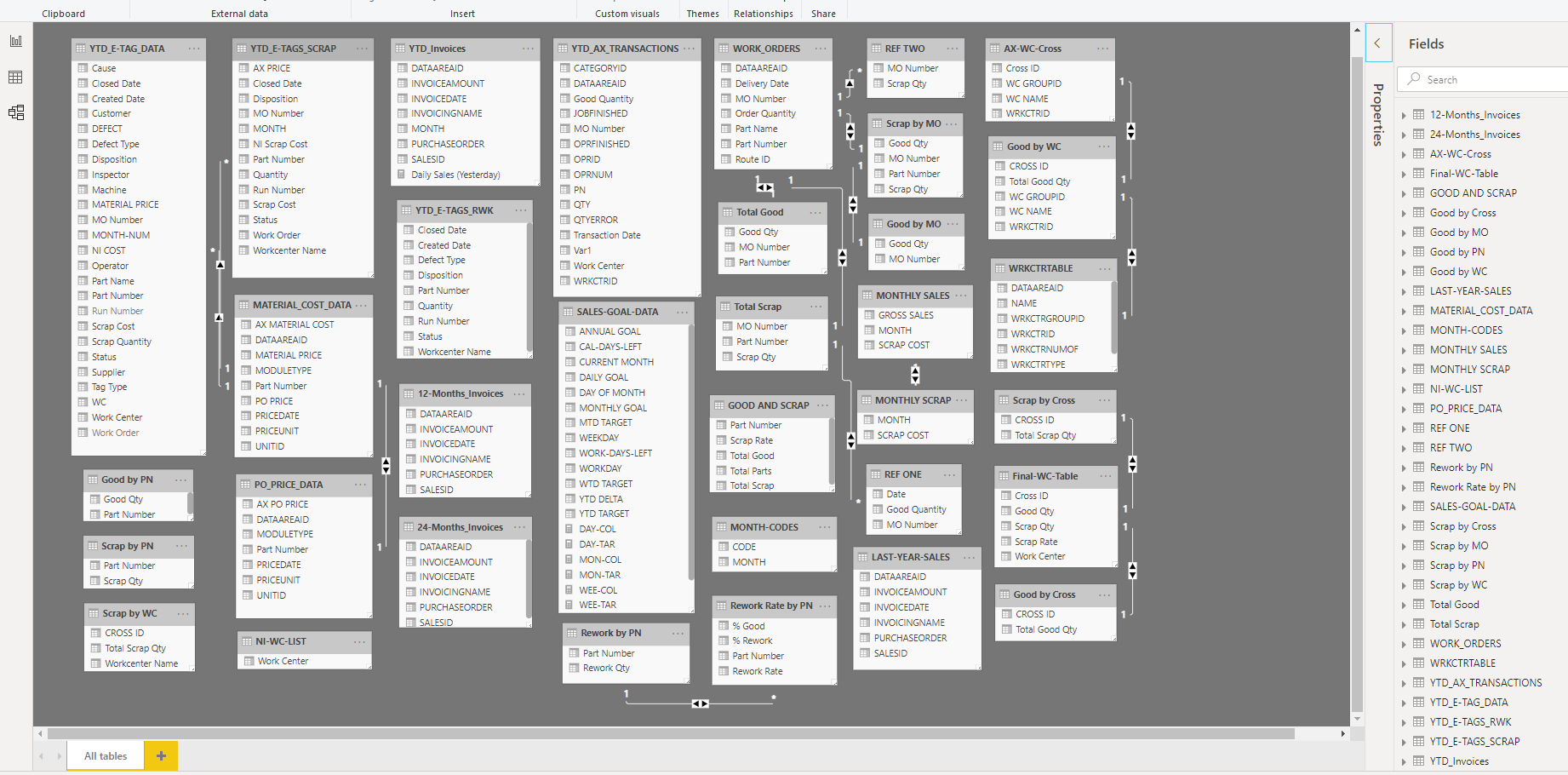The height and width of the screenshot is (775, 1568).
Task: Select WRKCTRTABLE in Fields list
Action: point(1462,663)
